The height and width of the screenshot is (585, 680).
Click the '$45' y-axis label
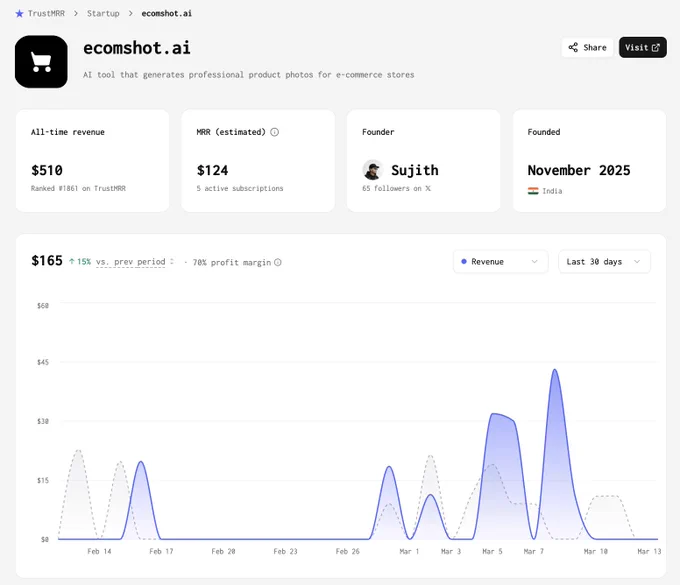(43, 362)
